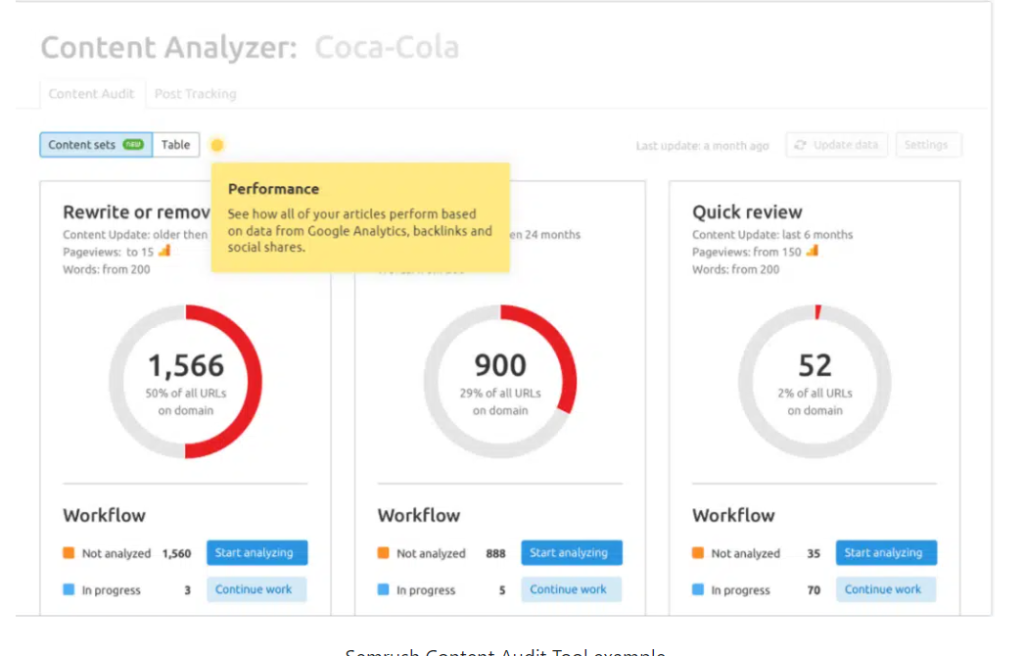Click the 52 donut chart
Screen dimensions: 1024x656
coord(815,382)
